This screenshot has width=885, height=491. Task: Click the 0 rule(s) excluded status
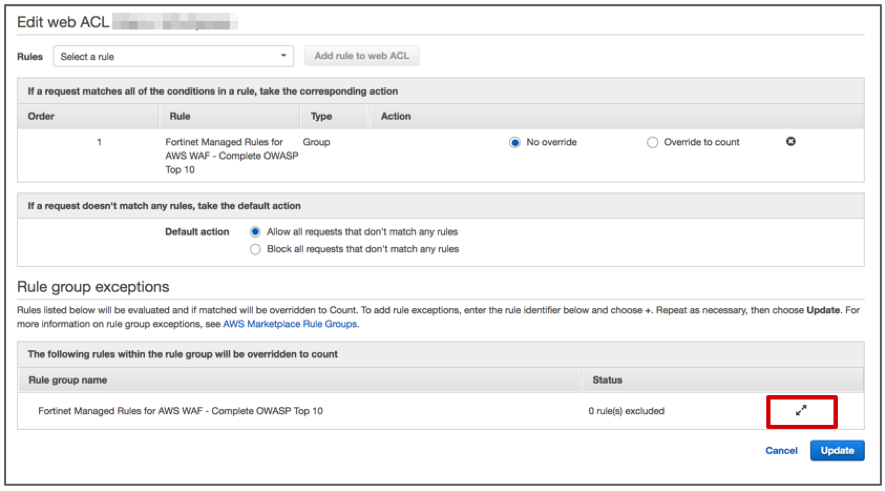click(626, 411)
